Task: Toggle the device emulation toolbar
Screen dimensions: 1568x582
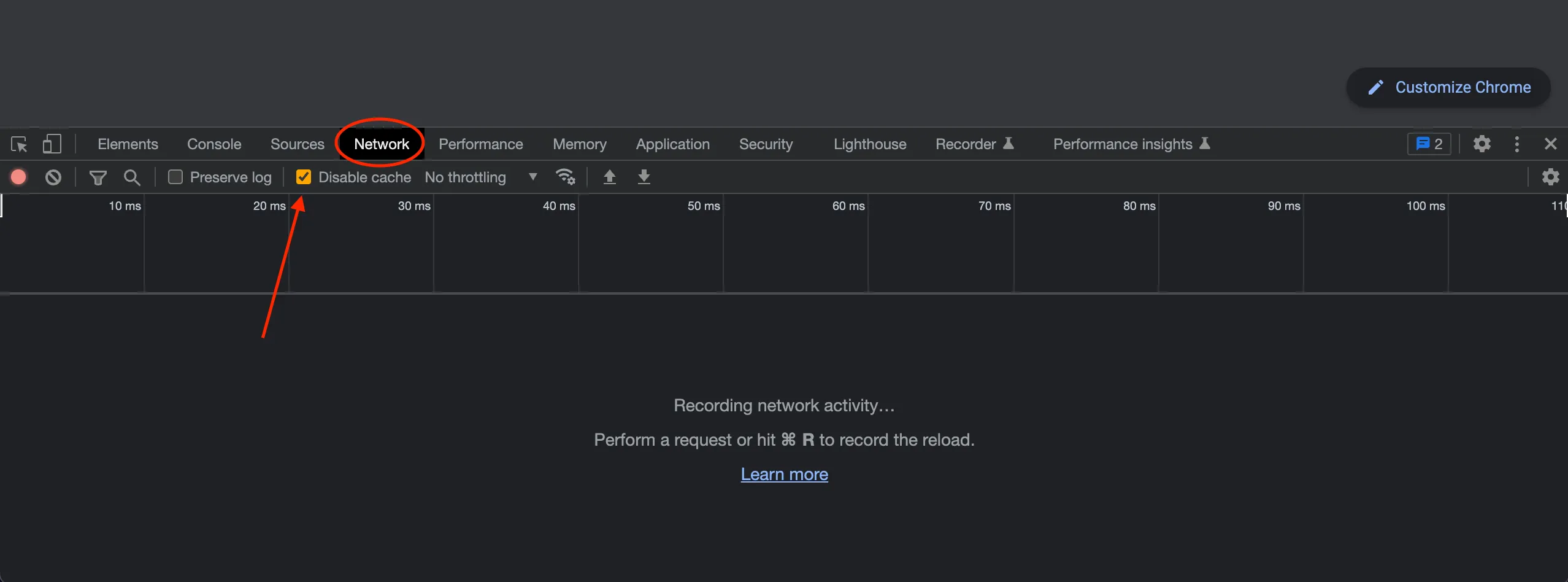Action: click(52, 144)
